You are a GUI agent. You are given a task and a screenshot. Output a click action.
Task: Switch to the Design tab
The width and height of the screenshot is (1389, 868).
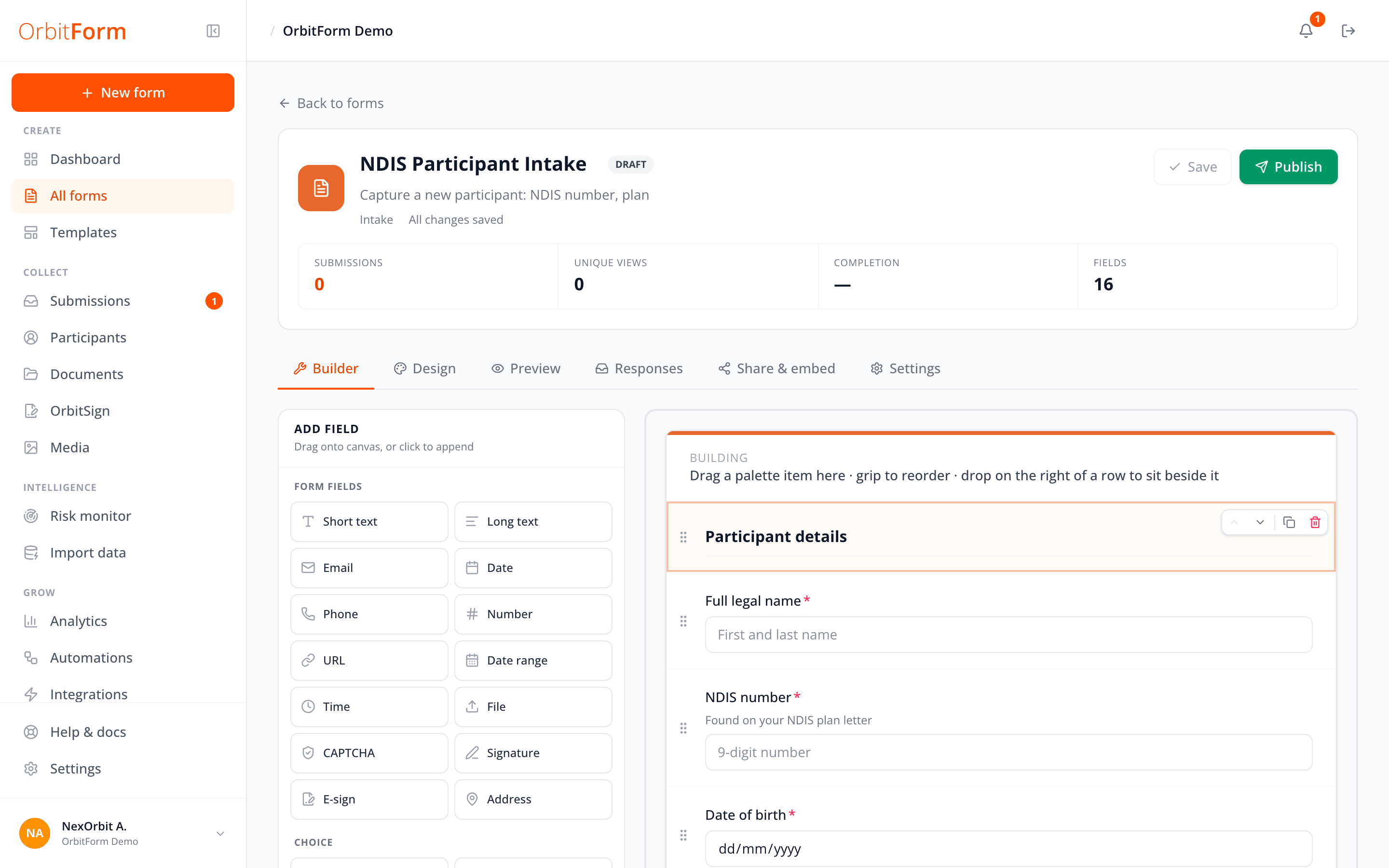(x=425, y=368)
